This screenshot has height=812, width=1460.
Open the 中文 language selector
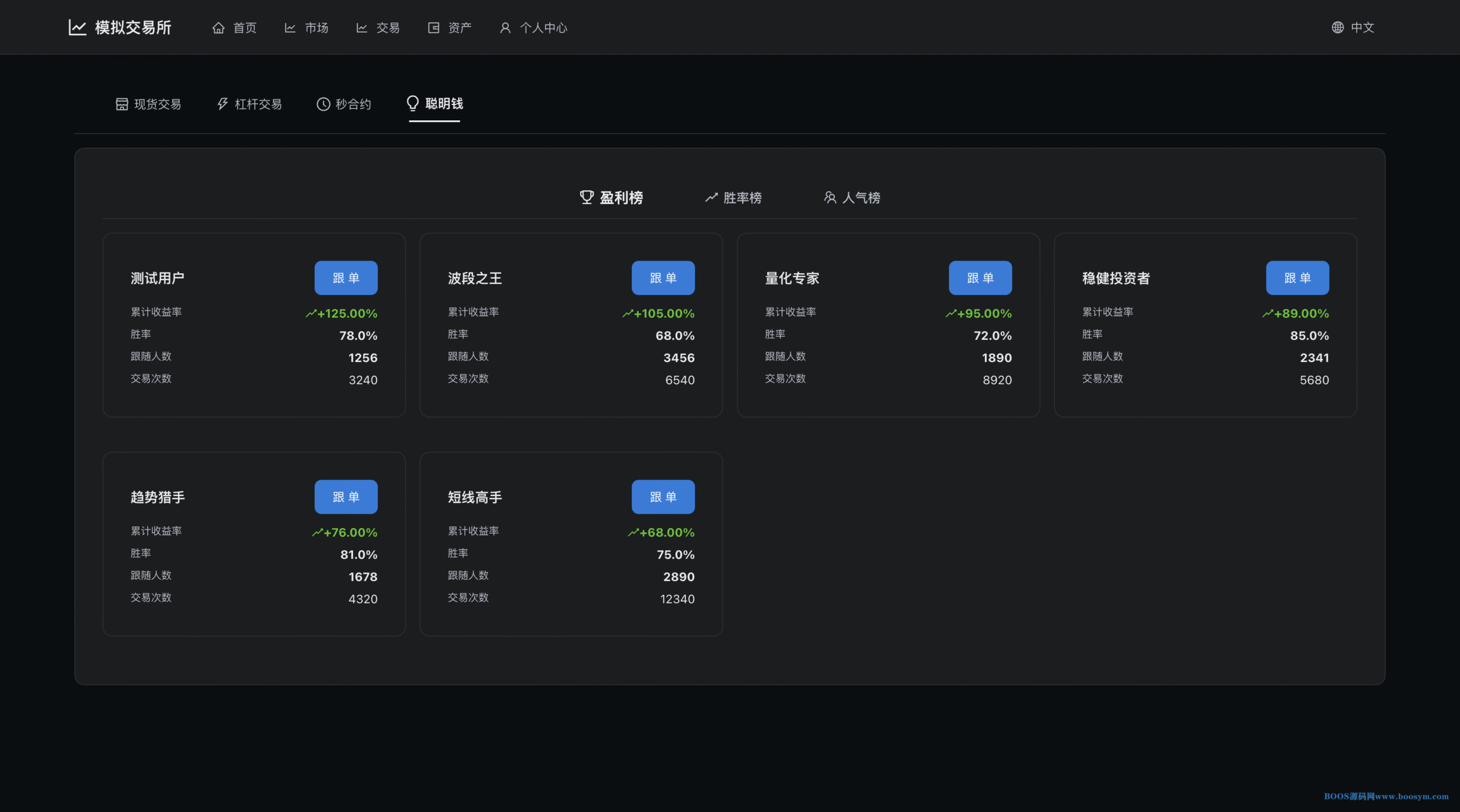(x=1362, y=27)
